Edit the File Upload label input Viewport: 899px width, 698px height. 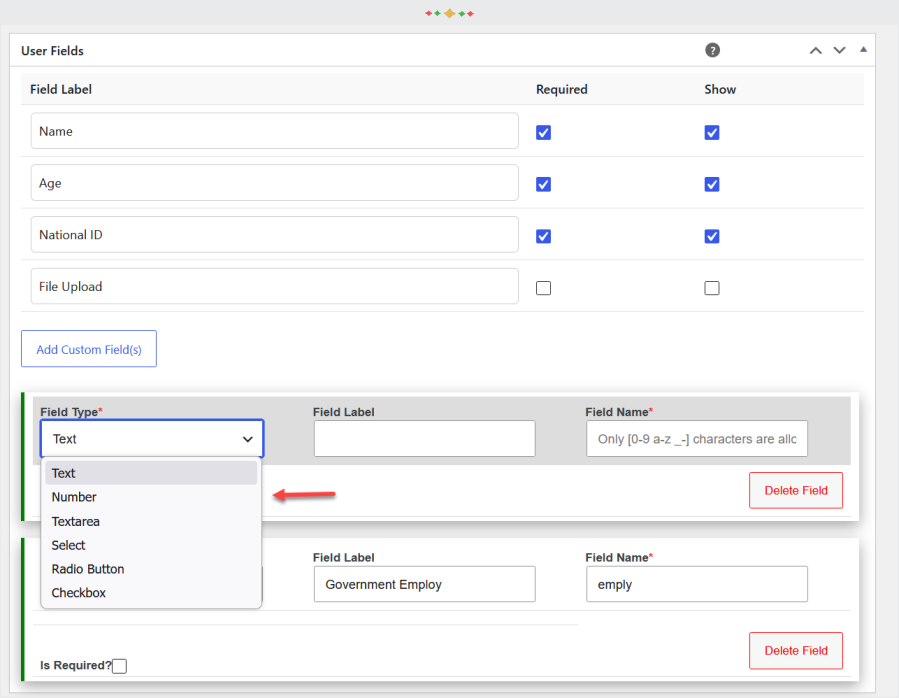[x=275, y=286]
